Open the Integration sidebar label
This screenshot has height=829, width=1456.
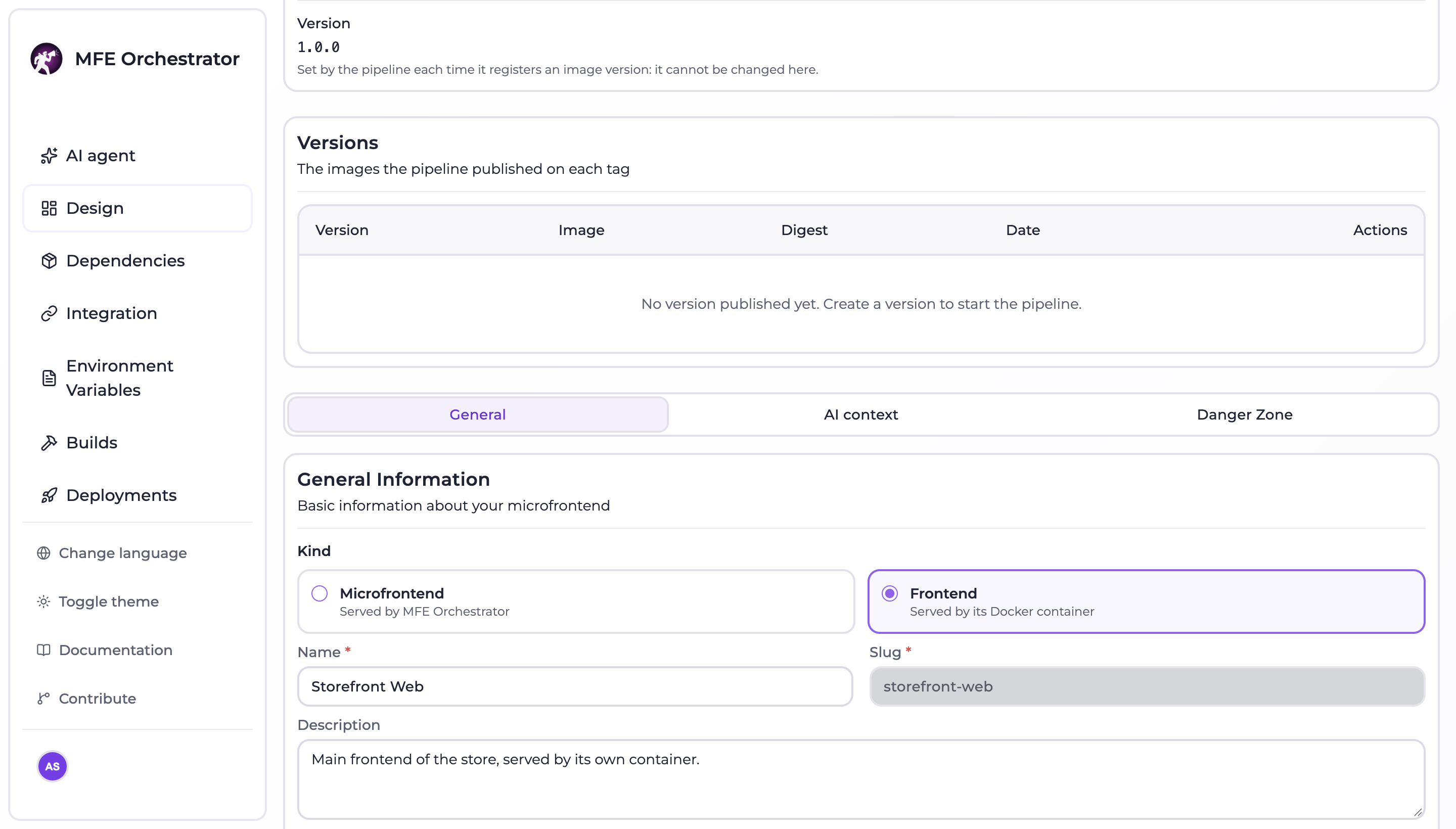pyautogui.click(x=112, y=313)
